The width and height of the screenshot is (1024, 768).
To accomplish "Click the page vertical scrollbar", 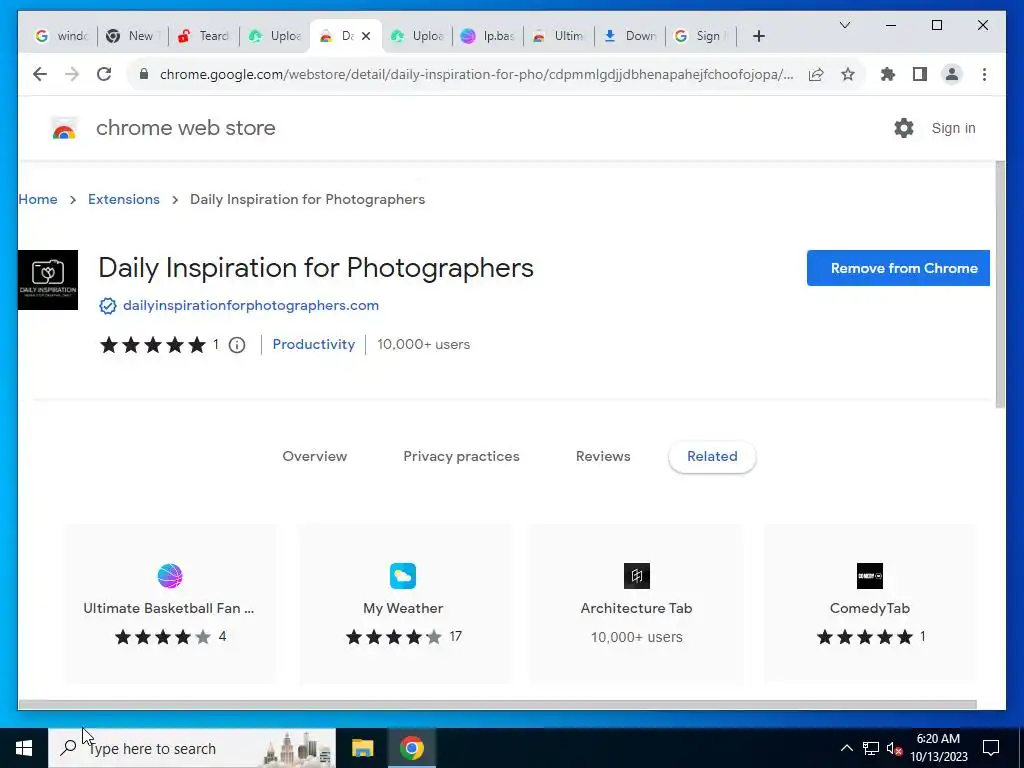I will click(x=1000, y=284).
